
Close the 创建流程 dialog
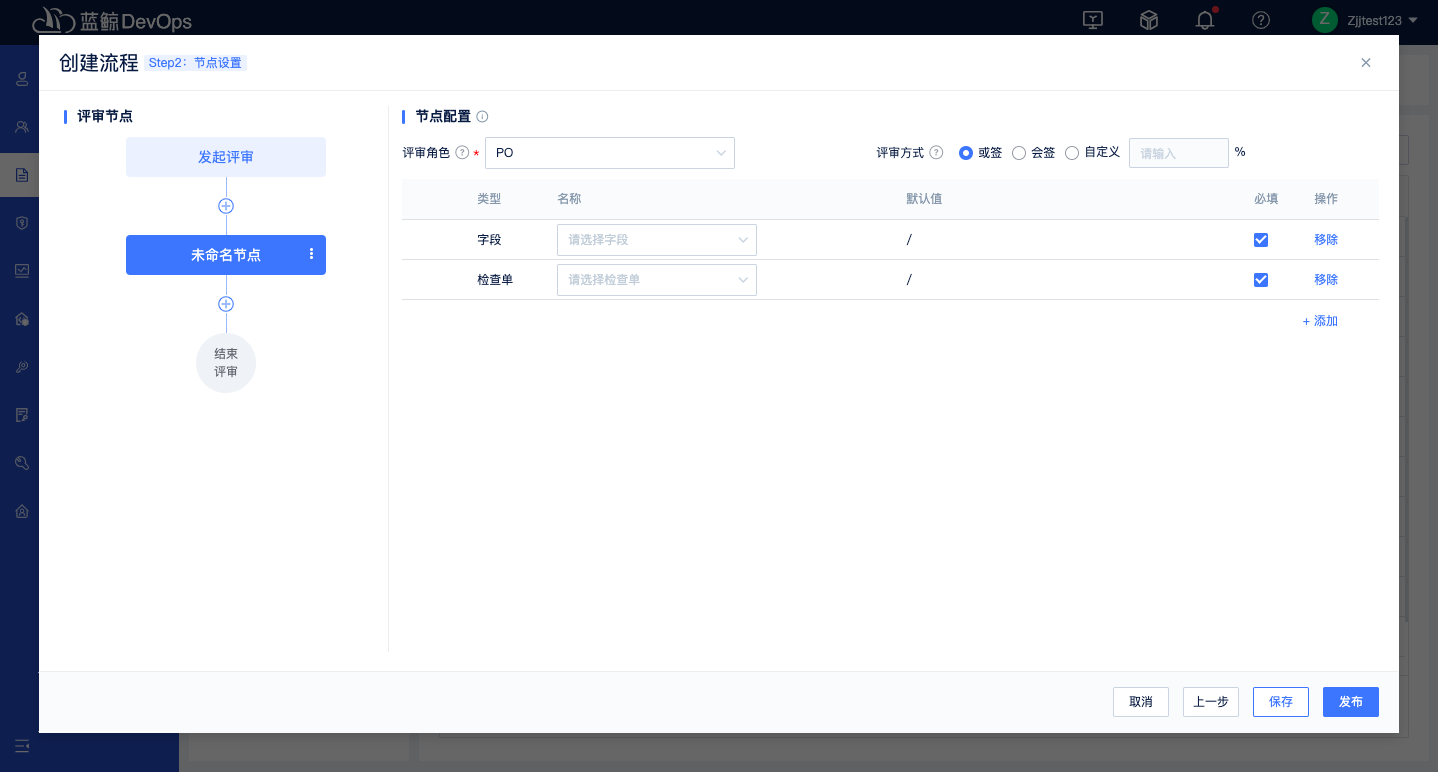pos(1366,63)
